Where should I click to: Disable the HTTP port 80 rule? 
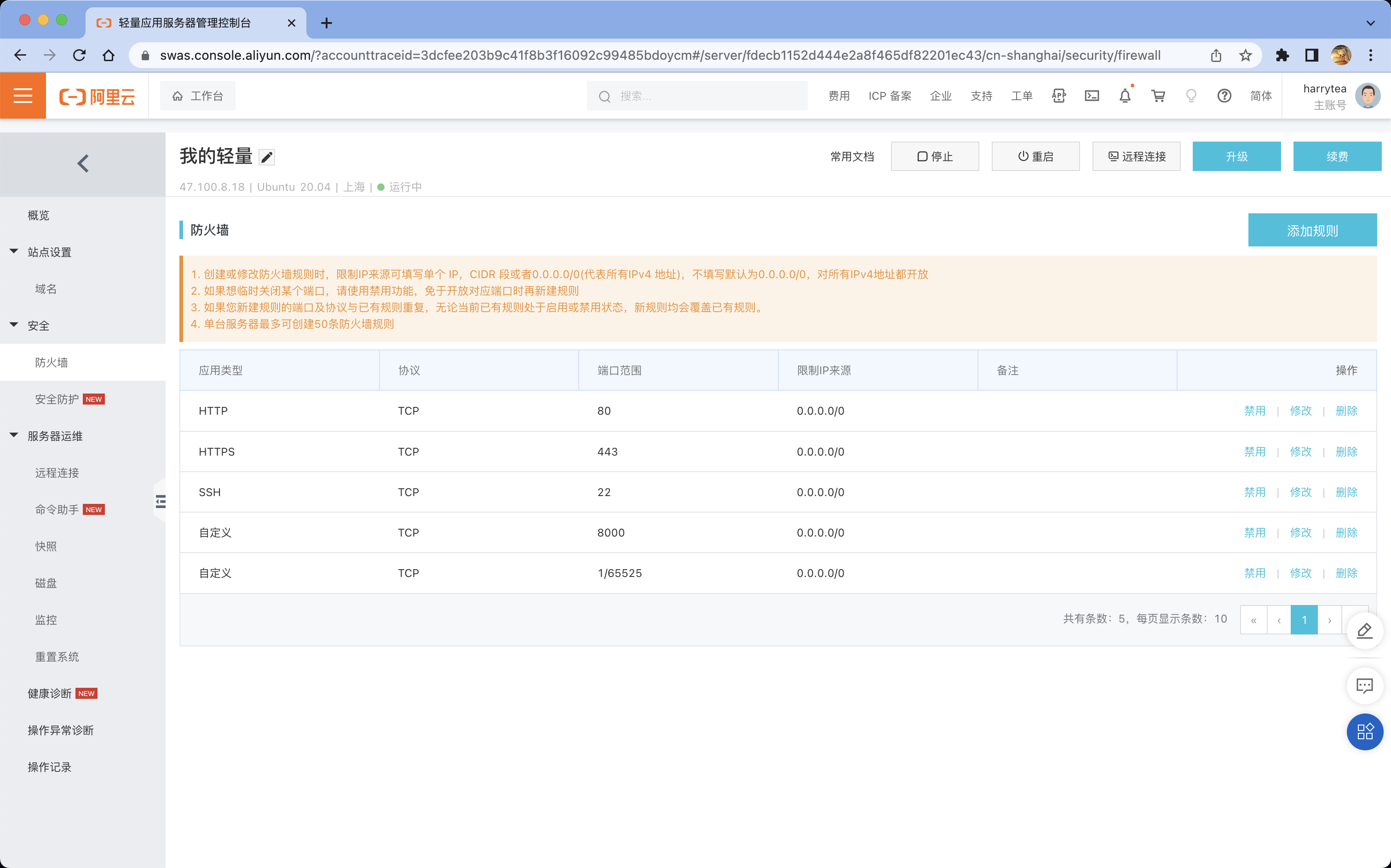point(1254,411)
